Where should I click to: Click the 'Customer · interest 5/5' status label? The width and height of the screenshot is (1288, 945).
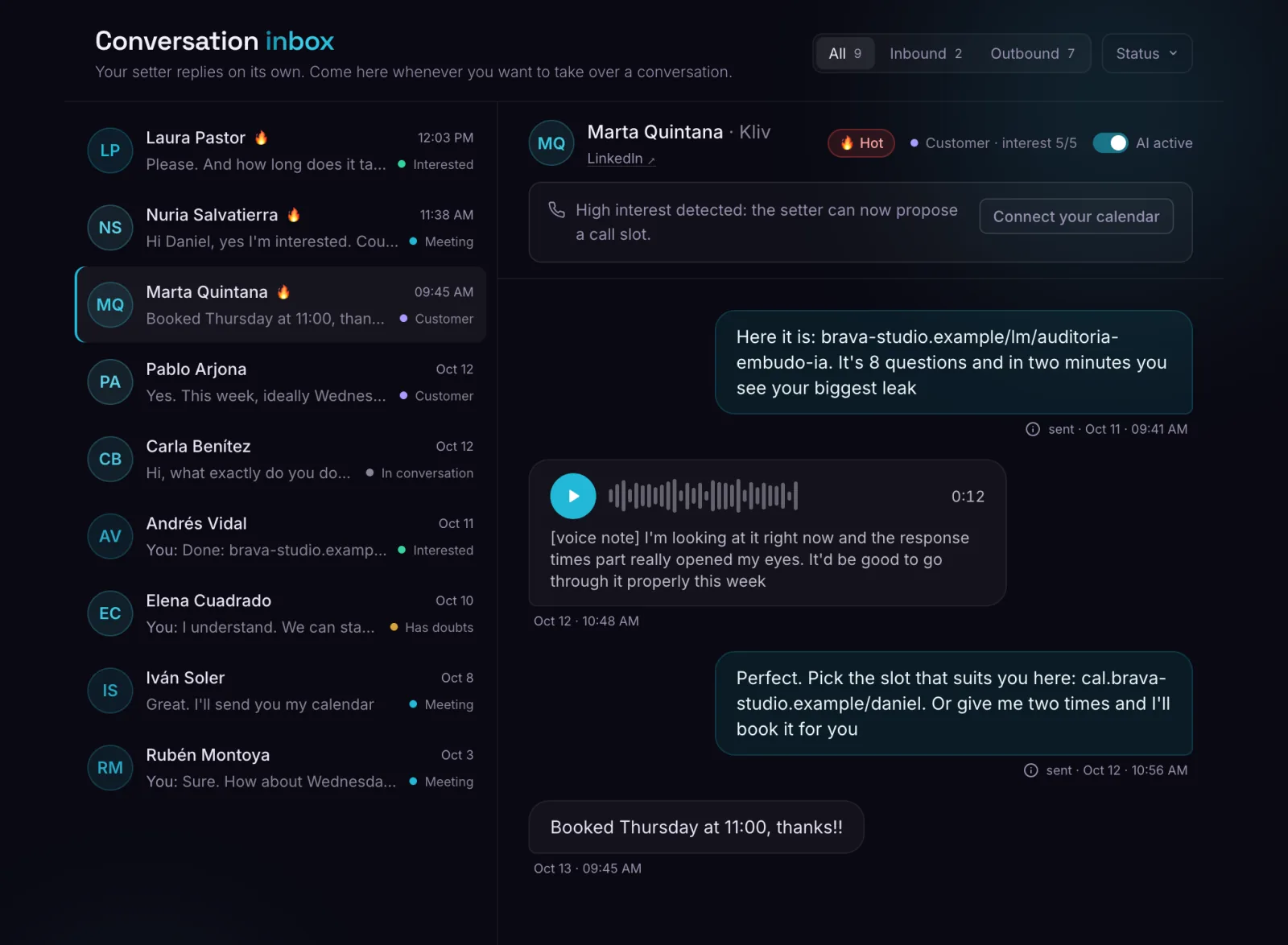click(993, 143)
